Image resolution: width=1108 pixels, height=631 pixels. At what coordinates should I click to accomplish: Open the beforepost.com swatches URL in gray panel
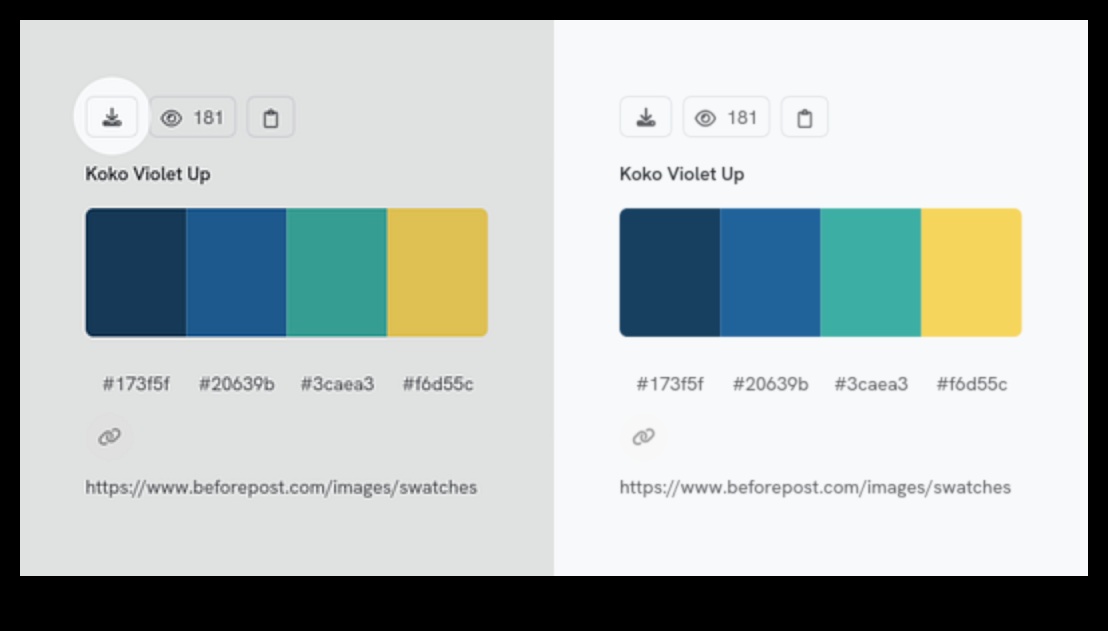281,488
